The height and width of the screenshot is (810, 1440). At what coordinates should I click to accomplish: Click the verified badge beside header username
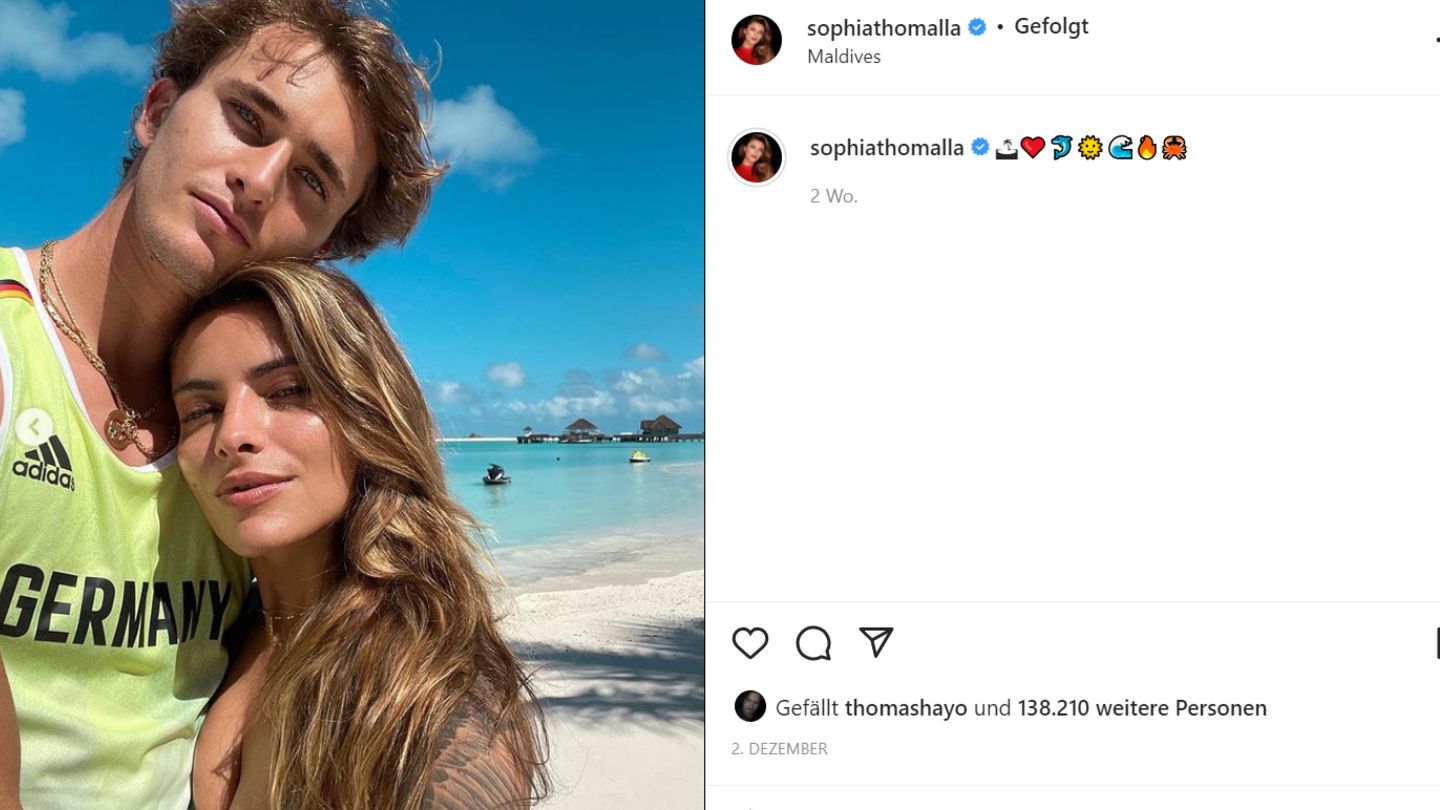tap(977, 28)
